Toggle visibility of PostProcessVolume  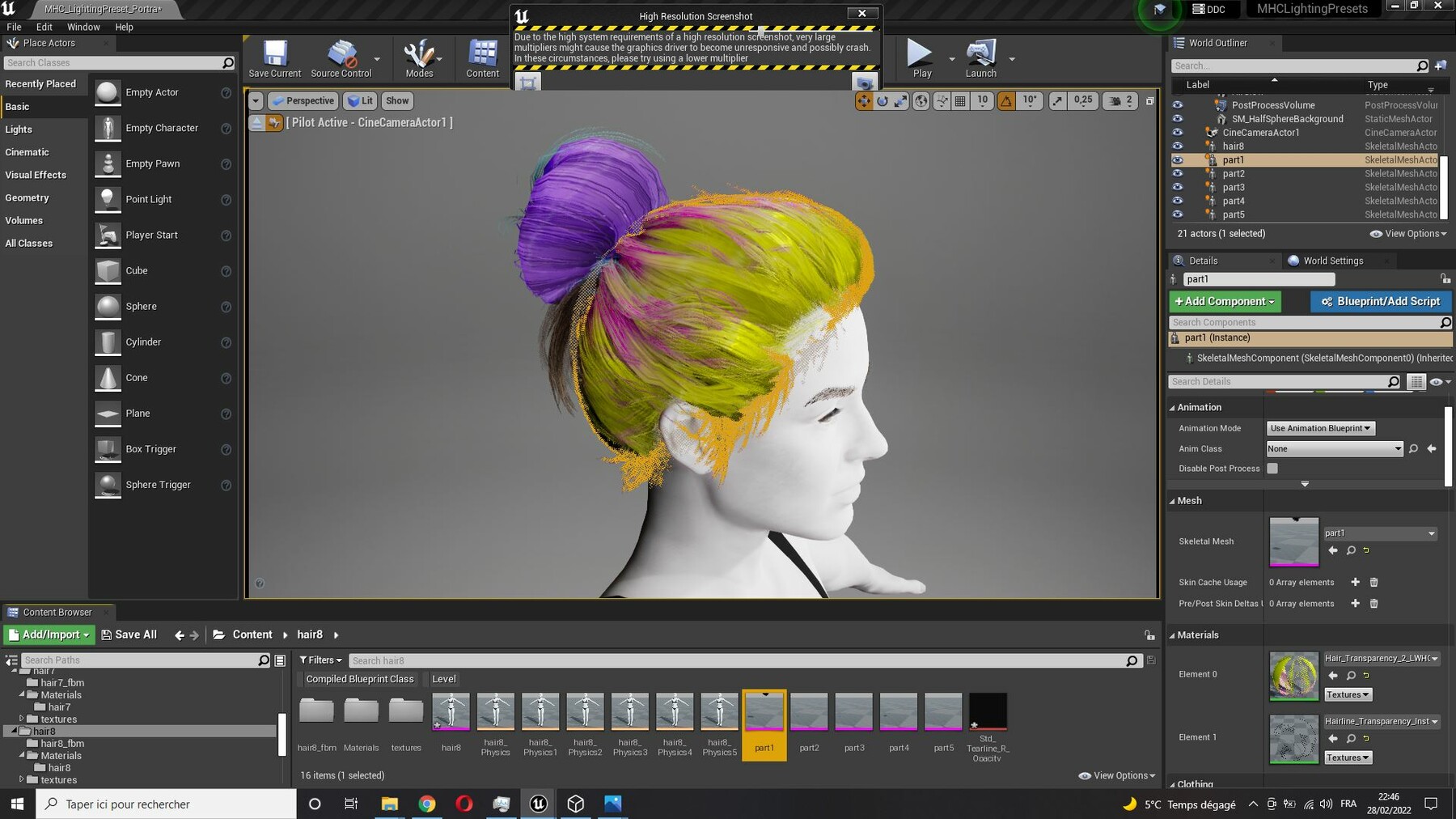pos(1178,105)
